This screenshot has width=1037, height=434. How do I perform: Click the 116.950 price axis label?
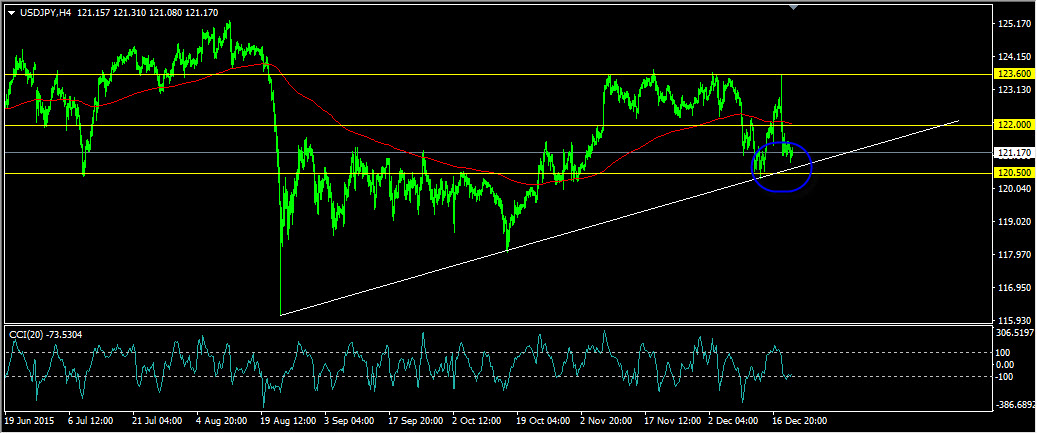click(x=1017, y=288)
